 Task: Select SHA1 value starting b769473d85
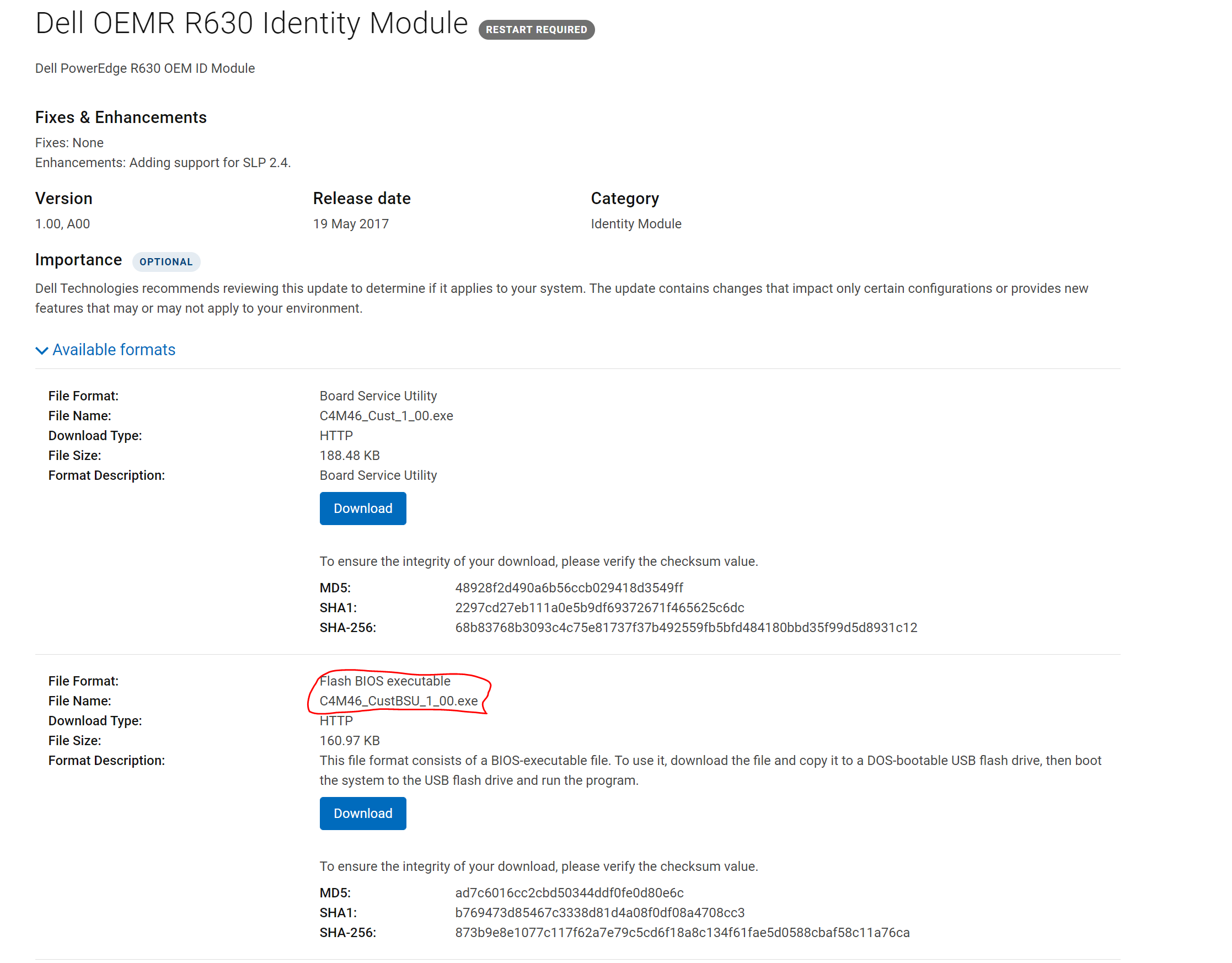coord(600,913)
